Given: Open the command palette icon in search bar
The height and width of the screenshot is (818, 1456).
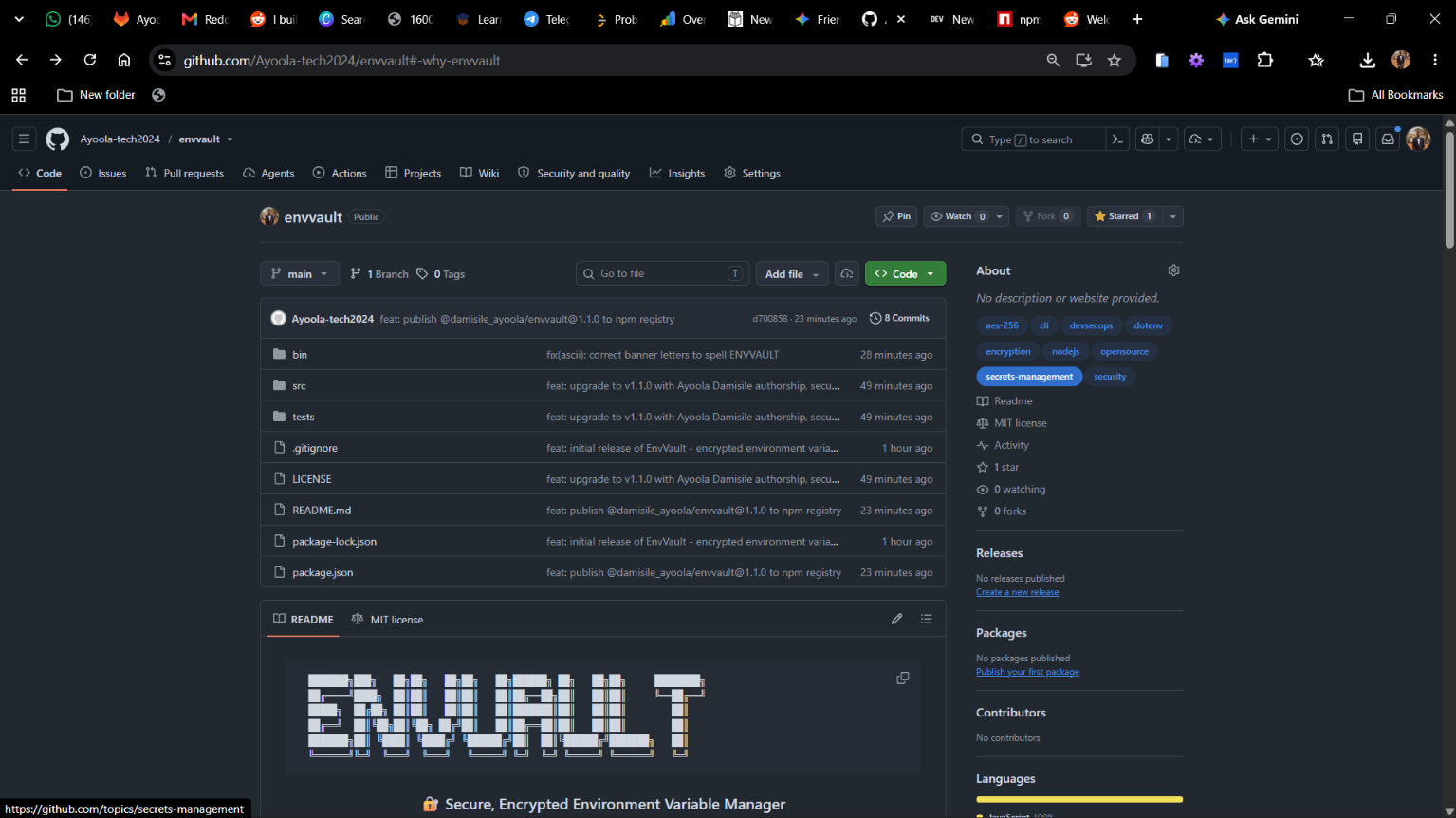Looking at the screenshot, I should pyautogui.click(x=1117, y=139).
